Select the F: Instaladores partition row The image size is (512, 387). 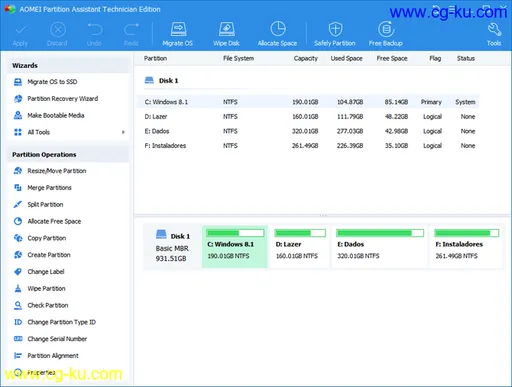tap(308, 146)
